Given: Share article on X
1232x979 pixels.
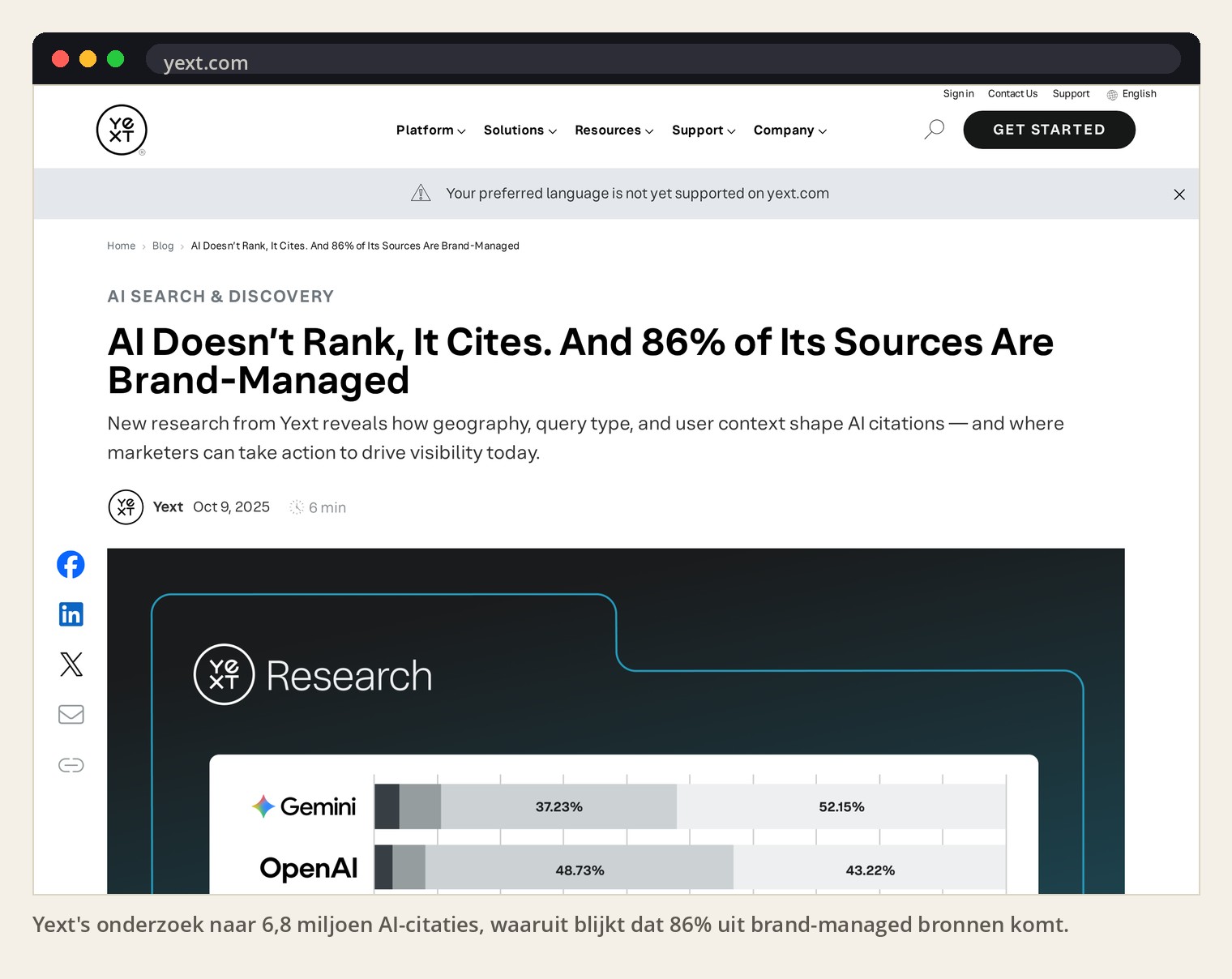Looking at the screenshot, I should point(71,665).
